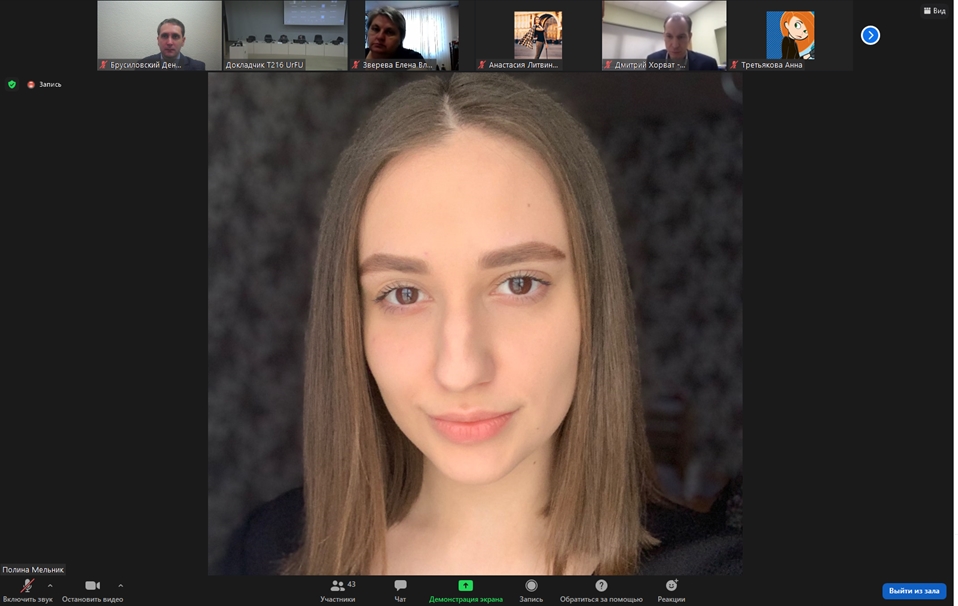Select Брусиловский Ден... video thumbnail

159,35
